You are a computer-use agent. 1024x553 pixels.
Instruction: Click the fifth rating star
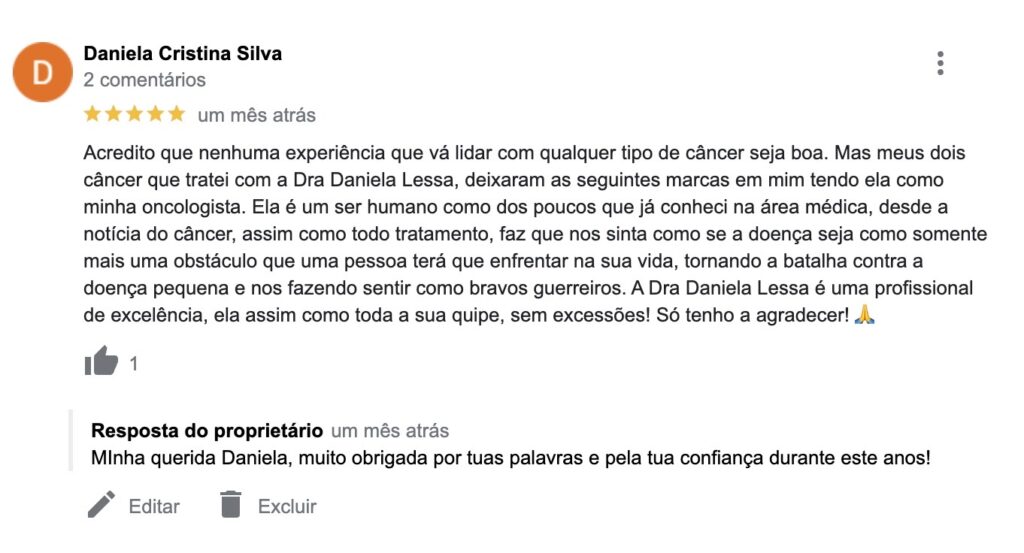coord(176,114)
